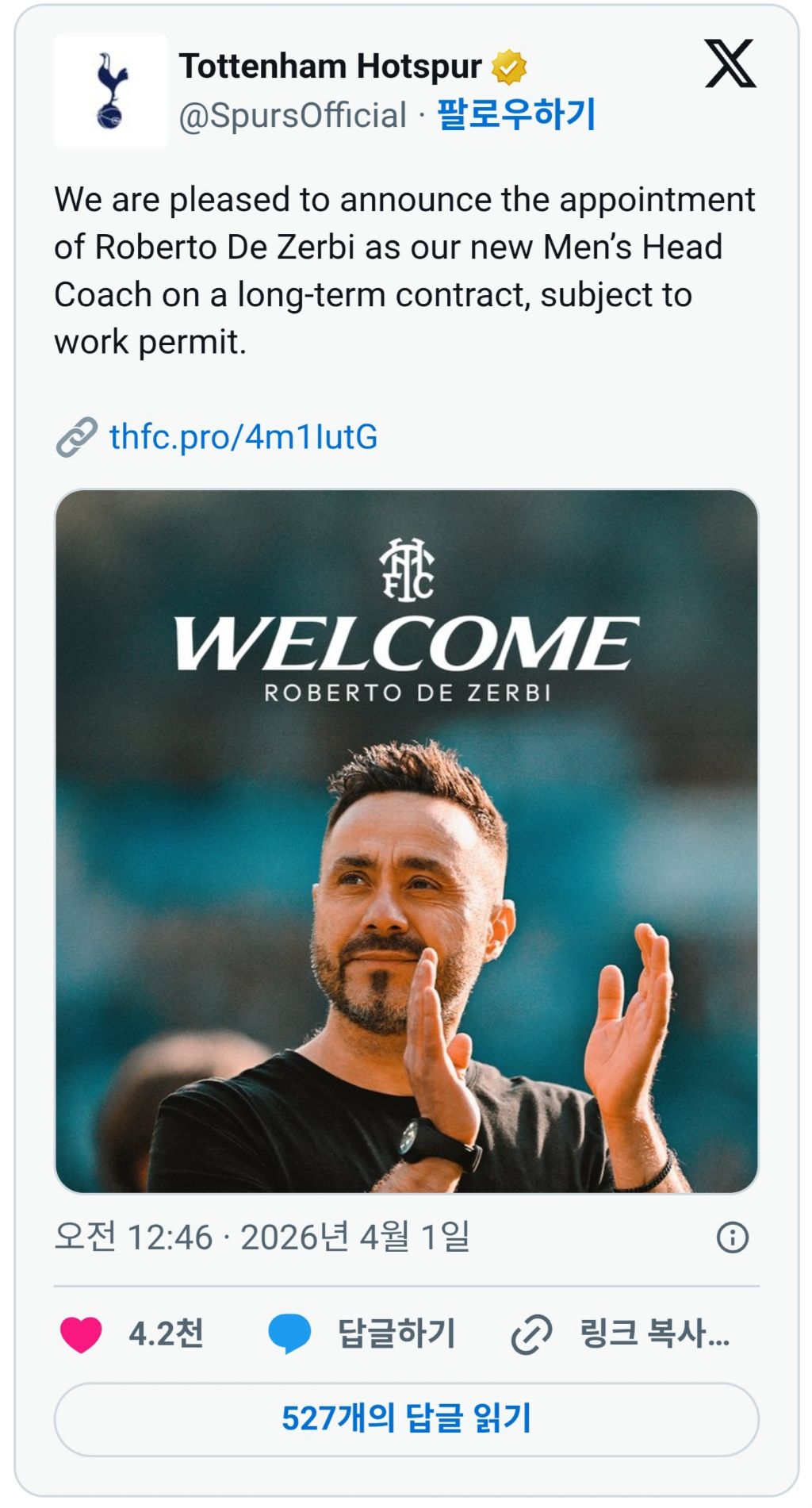Tap the pink heart like icon
Image resolution: width=812 pixels, height=1508 pixels.
(x=81, y=1334)
